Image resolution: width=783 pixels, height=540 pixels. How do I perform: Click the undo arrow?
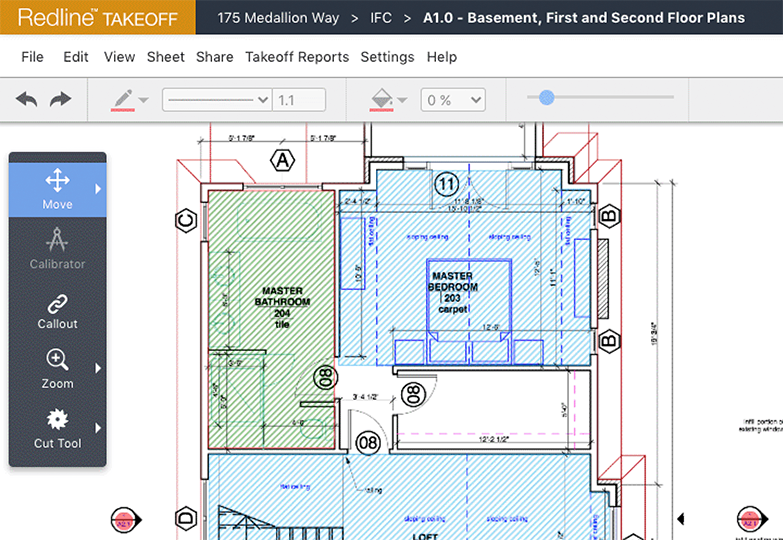pos(27,100)
